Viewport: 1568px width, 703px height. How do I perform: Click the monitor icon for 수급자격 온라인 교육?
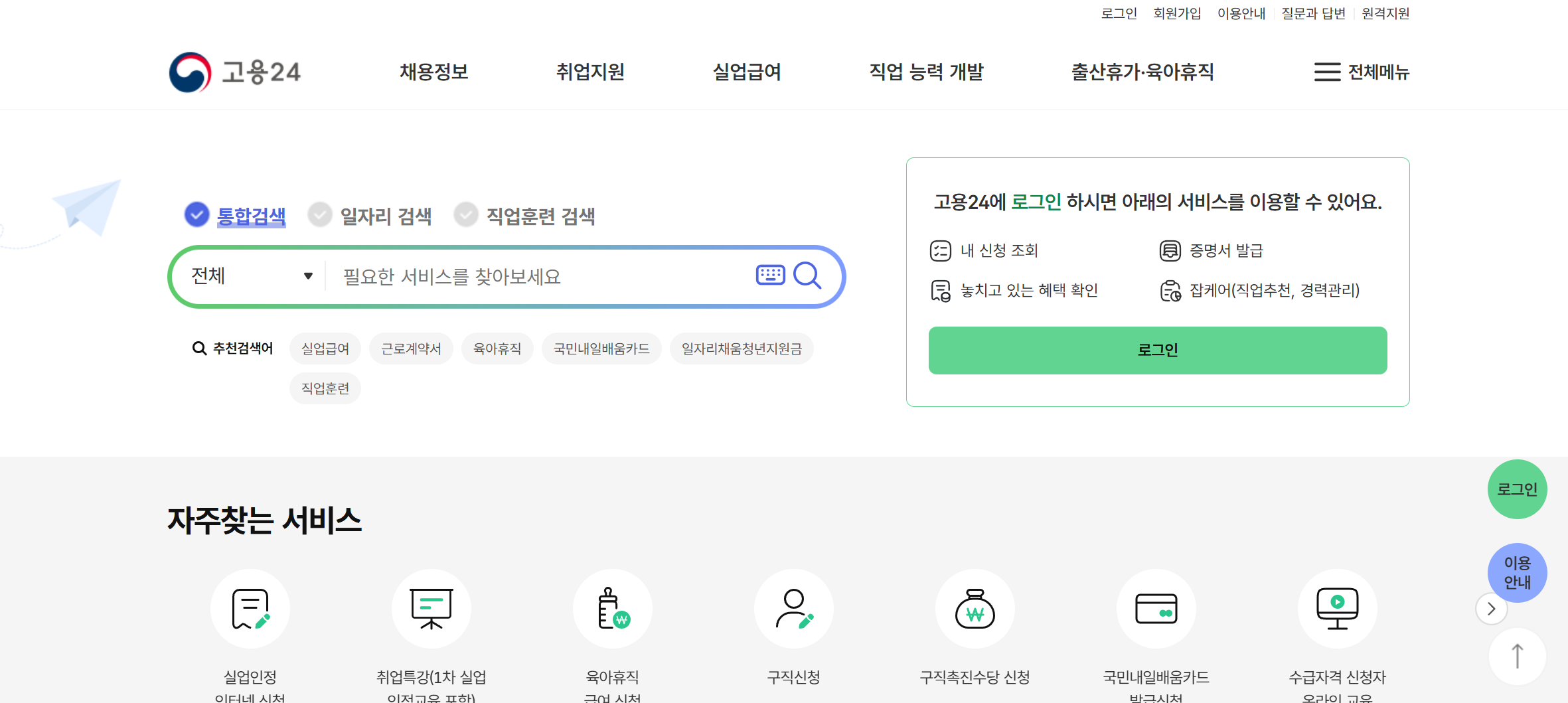pos(1338,608)
